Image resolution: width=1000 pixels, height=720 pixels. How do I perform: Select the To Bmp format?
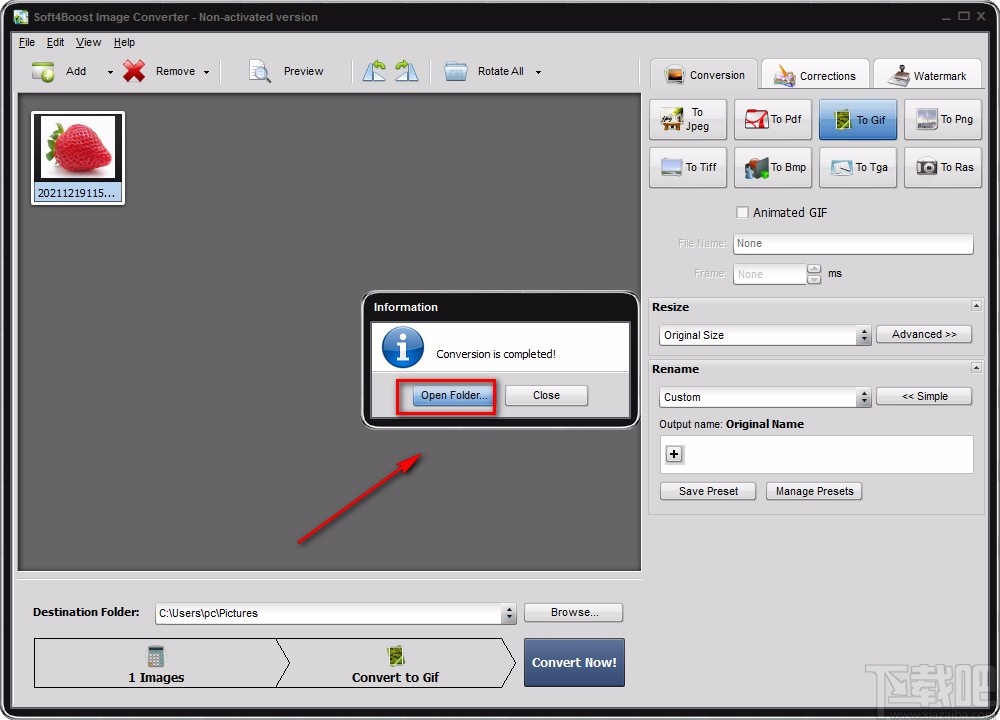(x=773, y=167)
